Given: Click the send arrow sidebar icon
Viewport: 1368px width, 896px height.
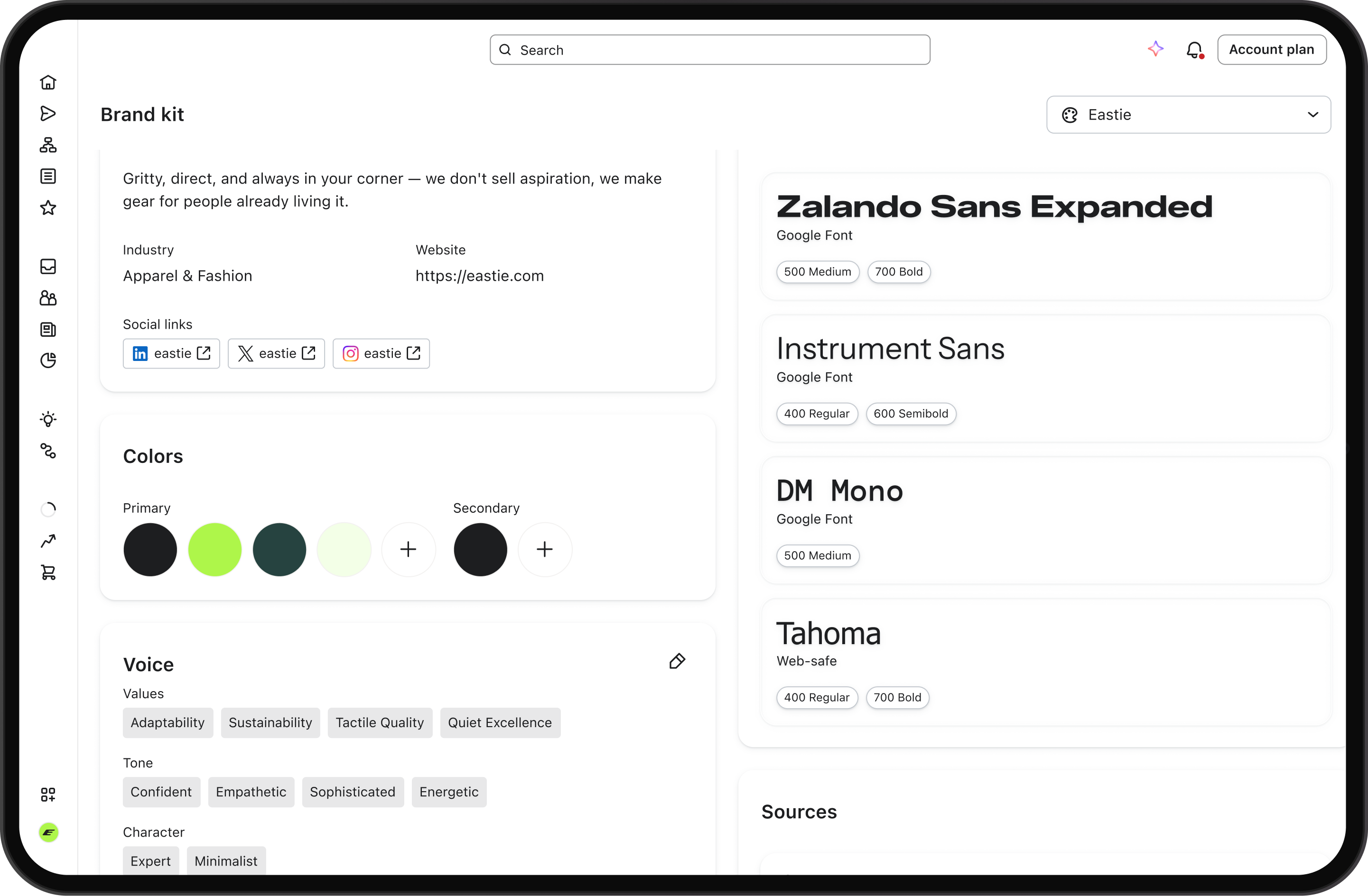Looking at the screenshot, I should coord(48,113).
